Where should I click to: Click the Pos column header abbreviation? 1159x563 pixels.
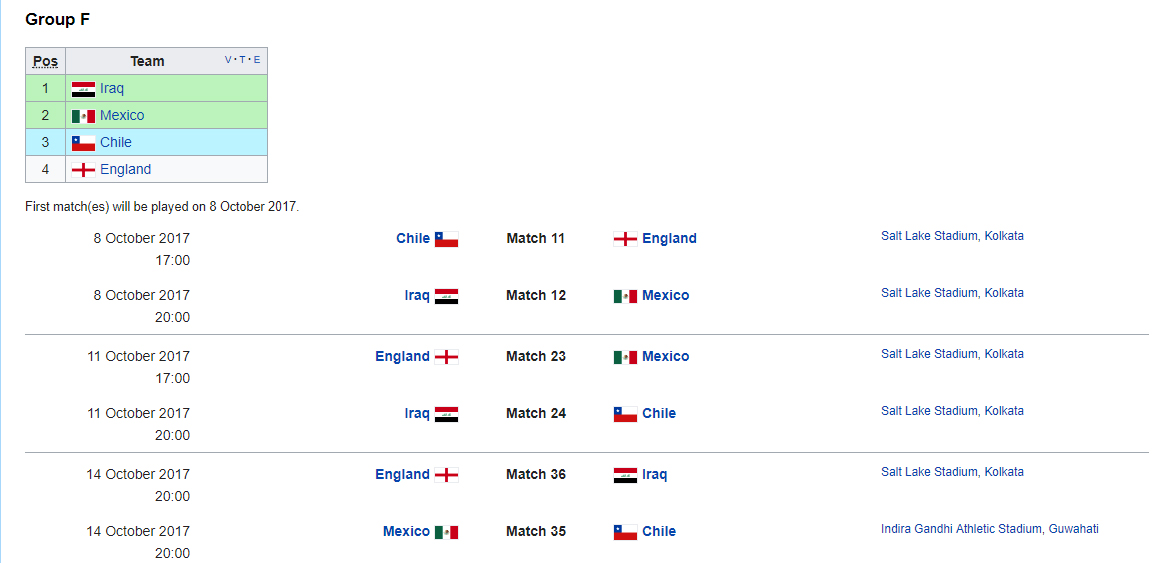45,61
